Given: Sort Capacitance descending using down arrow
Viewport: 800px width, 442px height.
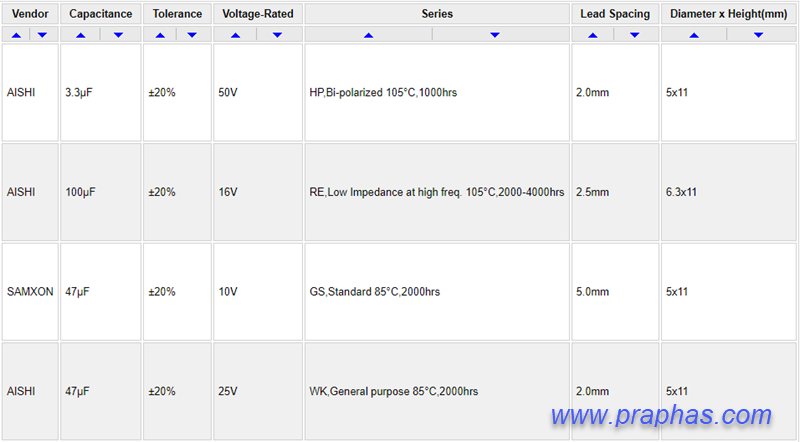Looking at the screenshot, I should point(118,35).
